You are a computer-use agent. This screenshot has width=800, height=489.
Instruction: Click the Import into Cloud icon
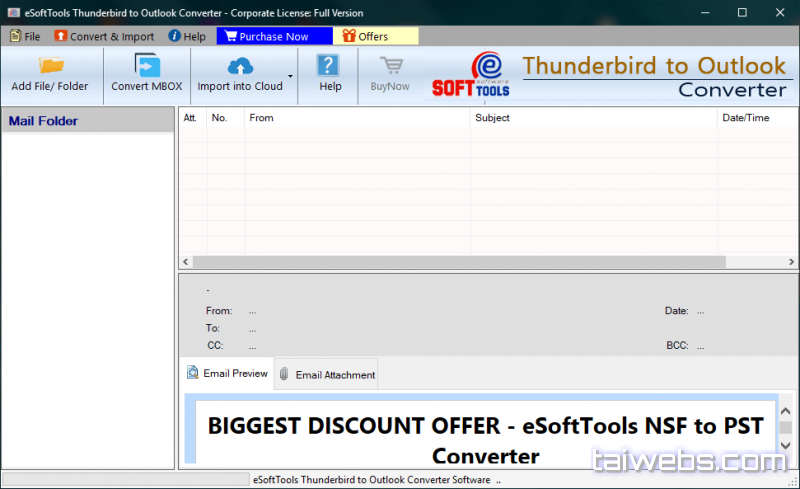tap(240, 66)
